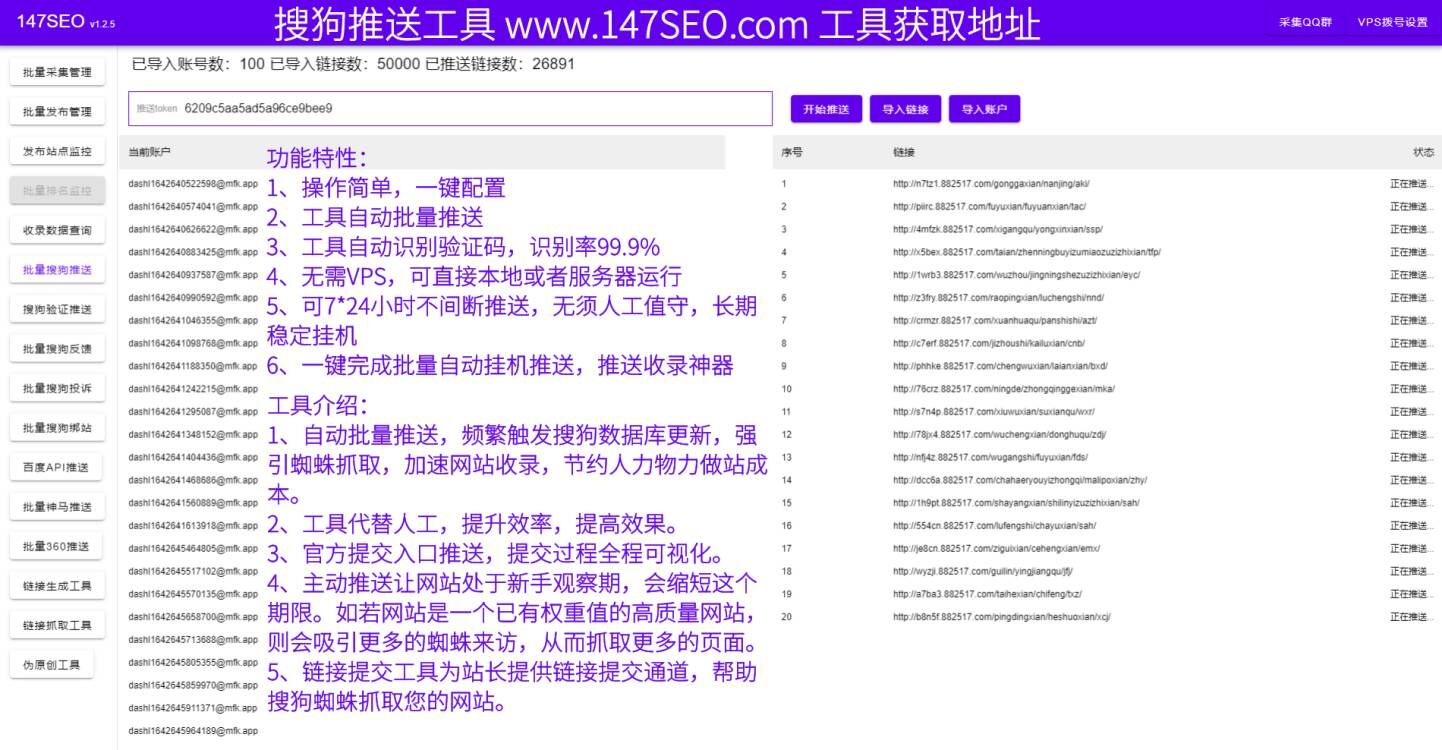Select 发布站点监控 from the sidebar
Screen dimensions: 1442x750
point(57,151)
